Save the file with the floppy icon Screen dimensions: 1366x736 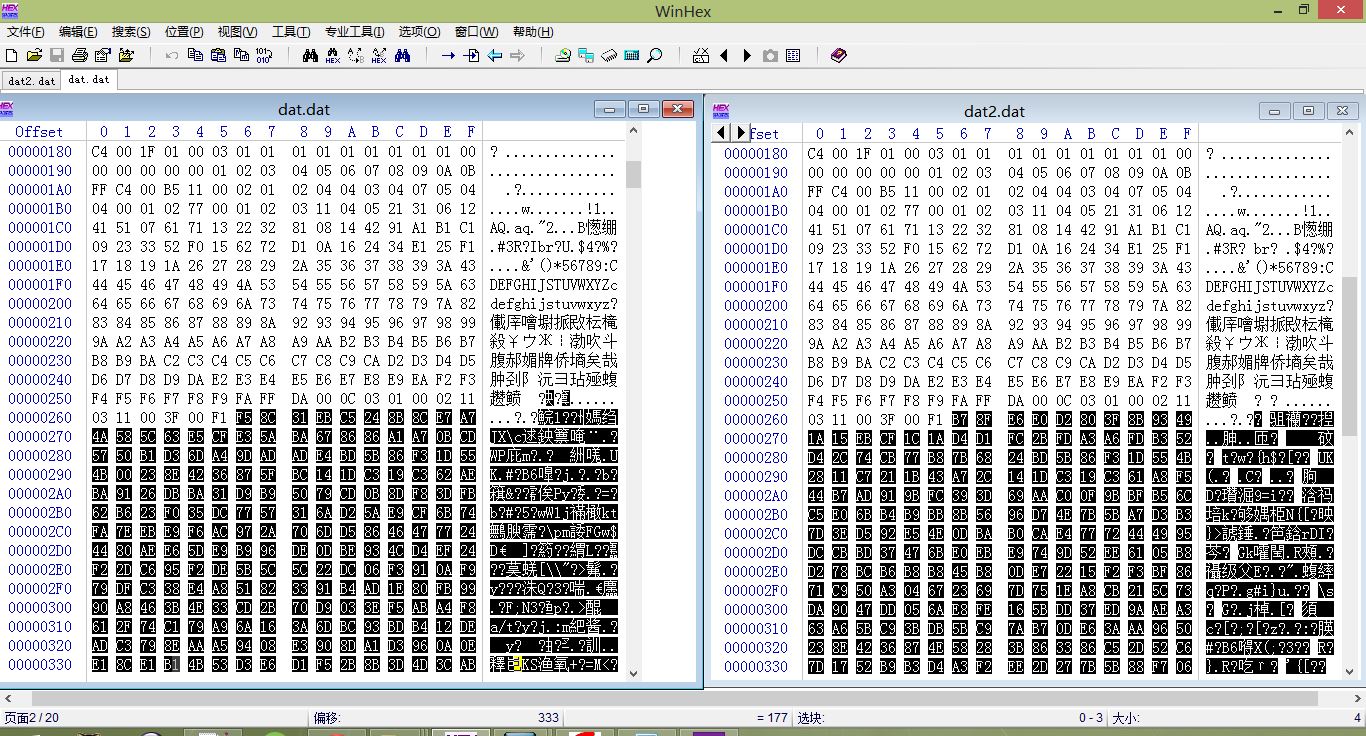click(57, 55)
